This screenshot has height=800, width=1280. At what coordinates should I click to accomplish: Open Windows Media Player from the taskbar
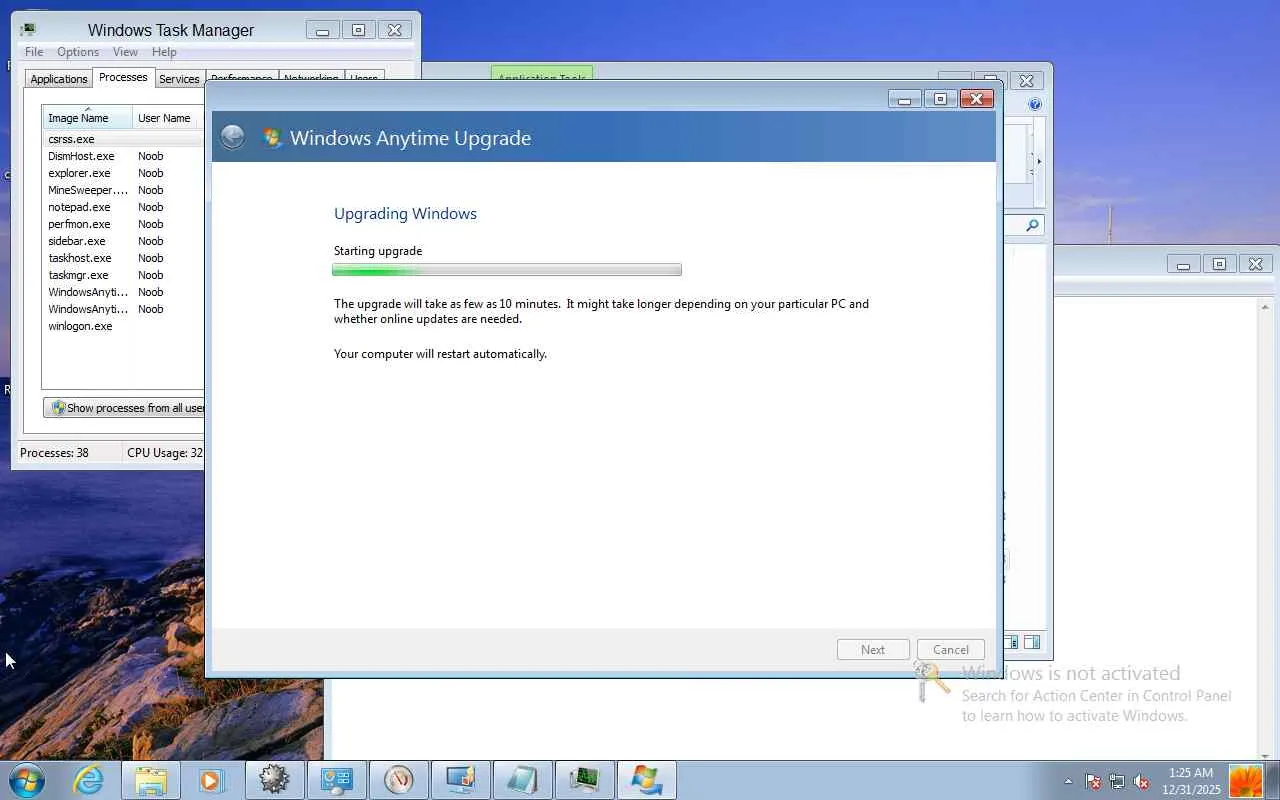coord(211,780)
